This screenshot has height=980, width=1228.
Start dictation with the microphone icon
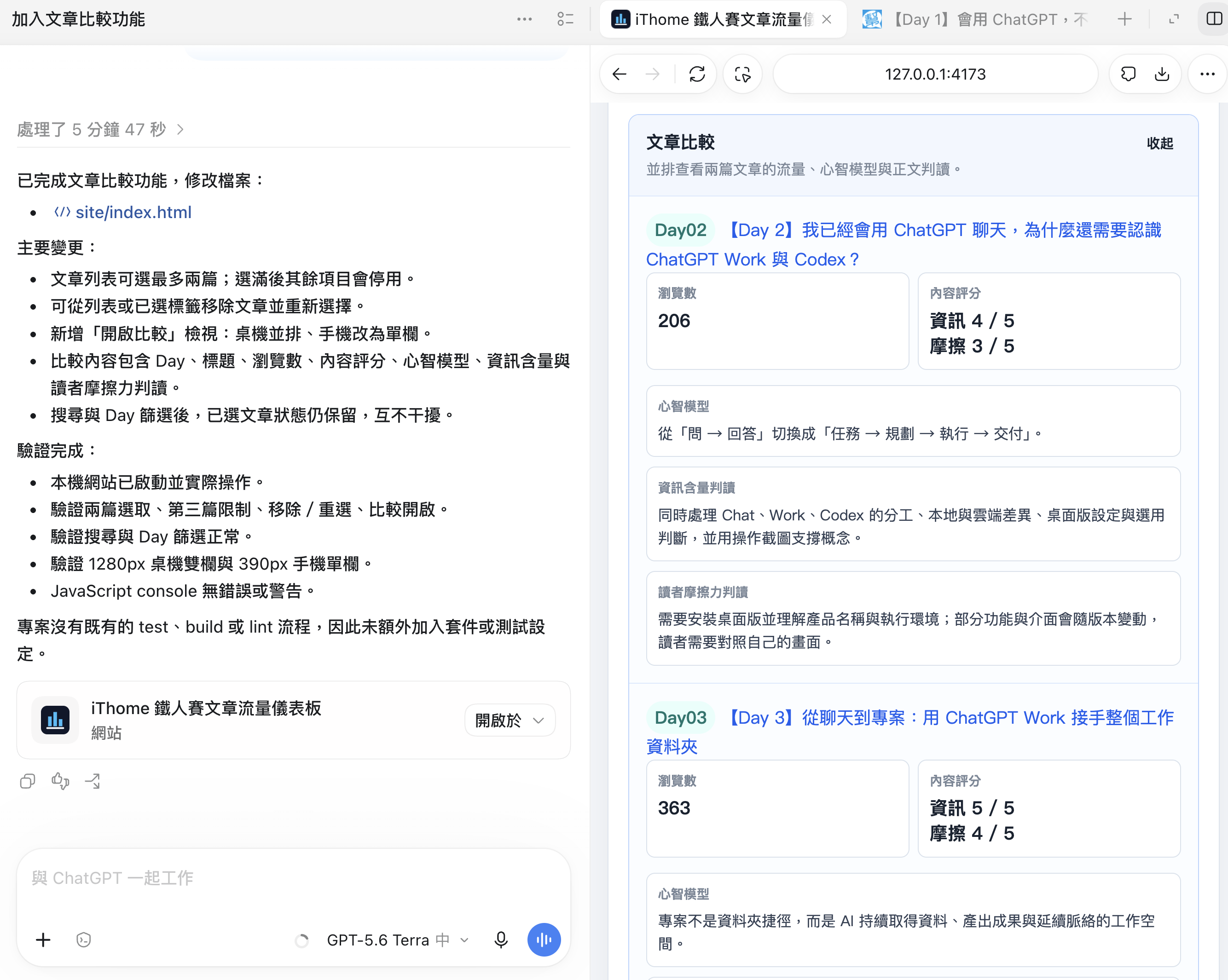(501, 940)
